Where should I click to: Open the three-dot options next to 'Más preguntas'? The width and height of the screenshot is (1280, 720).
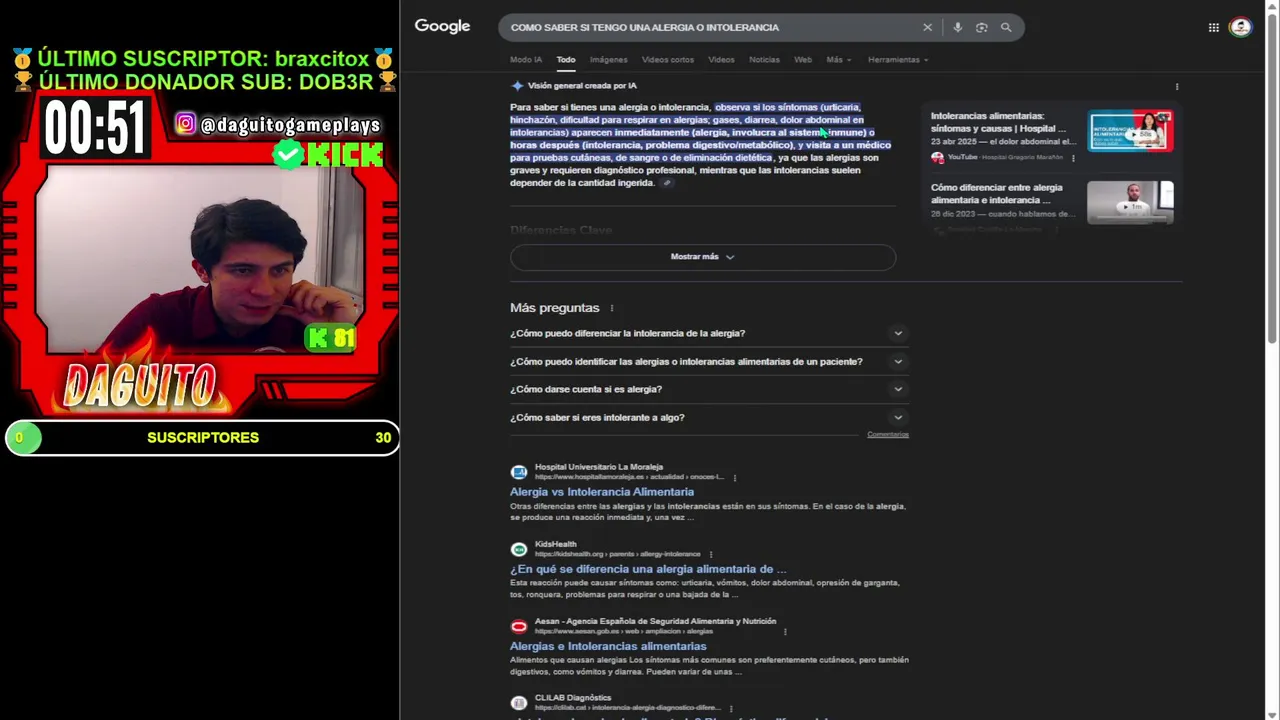(612, 308)
